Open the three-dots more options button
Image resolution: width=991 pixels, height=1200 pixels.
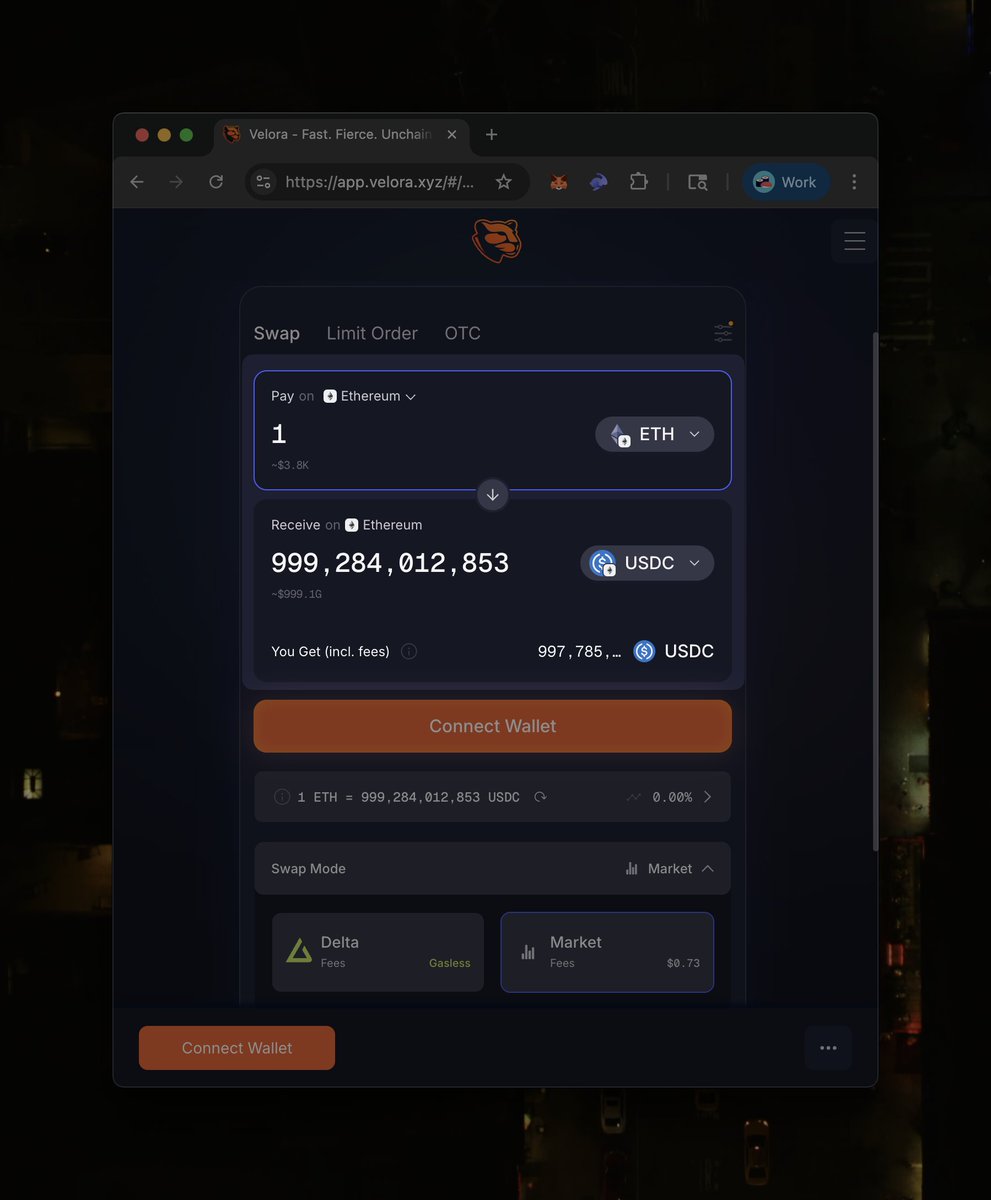click(x=828, y=1048)
